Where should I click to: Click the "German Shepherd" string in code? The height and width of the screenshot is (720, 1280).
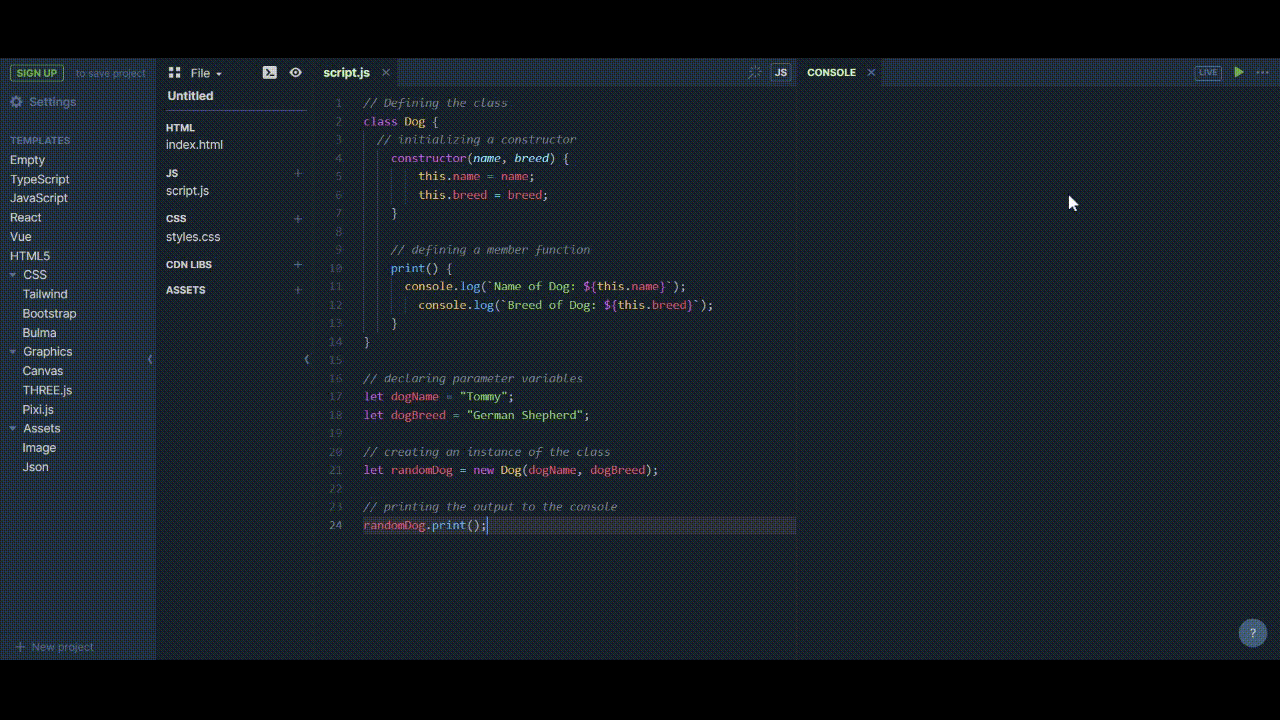(x=525, y=415)
